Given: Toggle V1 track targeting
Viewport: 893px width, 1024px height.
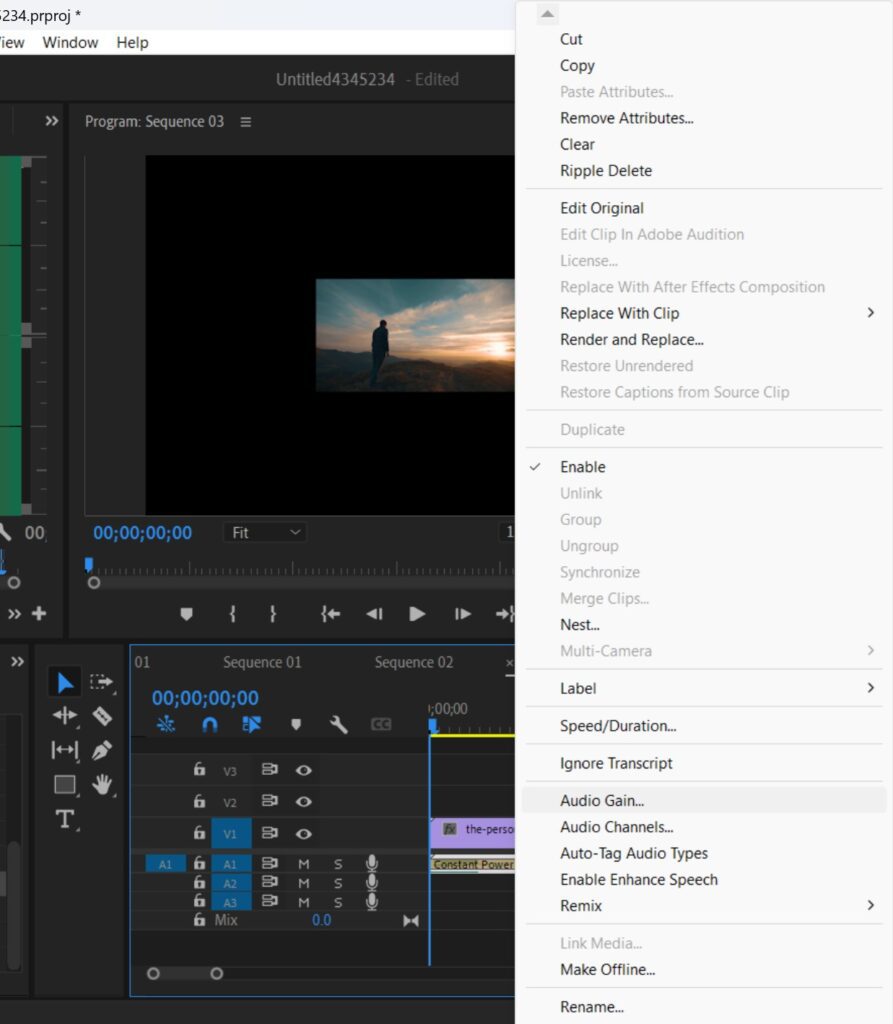Looking at the screenshot, I should (231, 833).
